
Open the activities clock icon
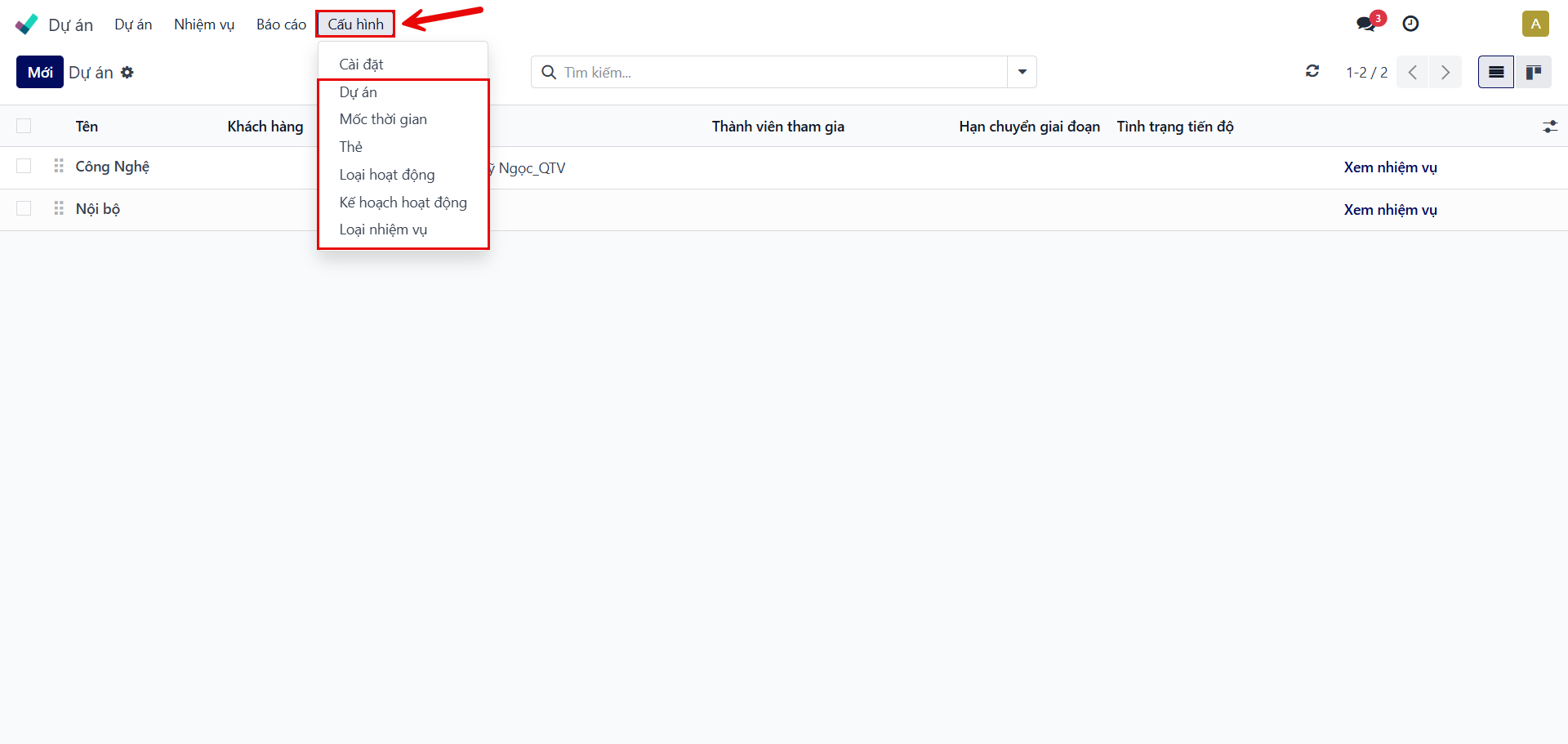pyautogui.click(x=1410, y=24)
